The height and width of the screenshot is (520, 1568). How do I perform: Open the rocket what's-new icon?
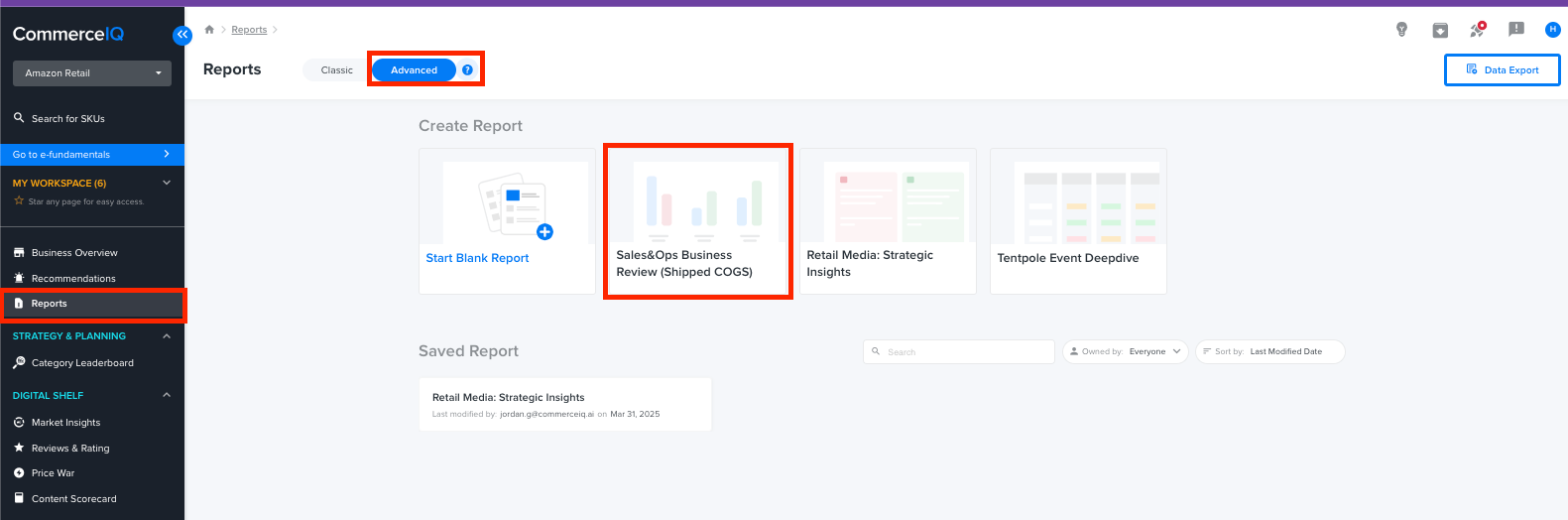pos(1478,30)
